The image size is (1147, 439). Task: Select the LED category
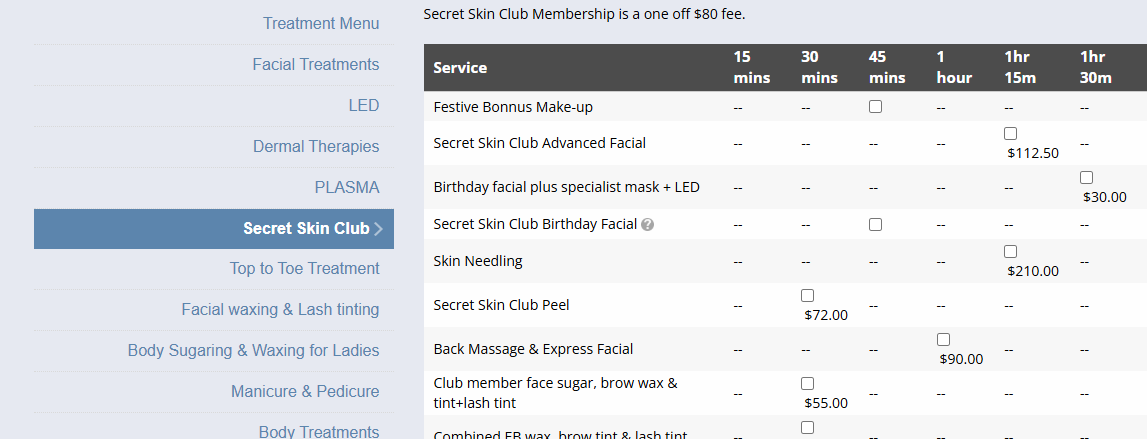click(363, 105)
